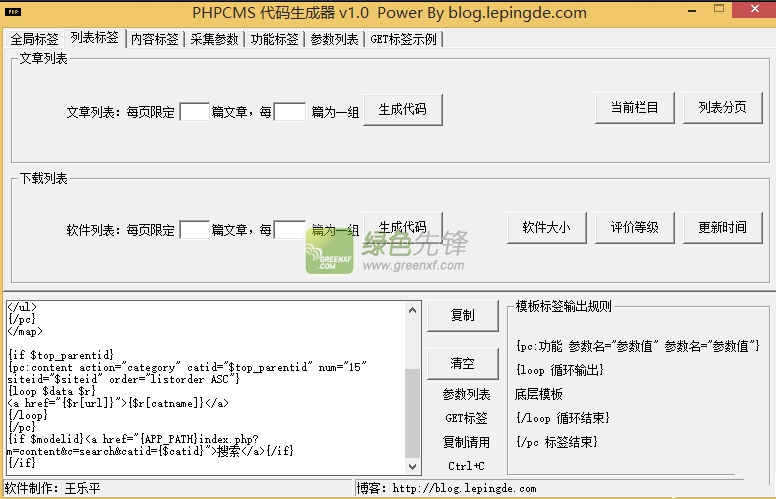The height and width of the screenshot is (499, 776).
Task: Open the GET标签示例 tab
Action: (x=403, y=39)
